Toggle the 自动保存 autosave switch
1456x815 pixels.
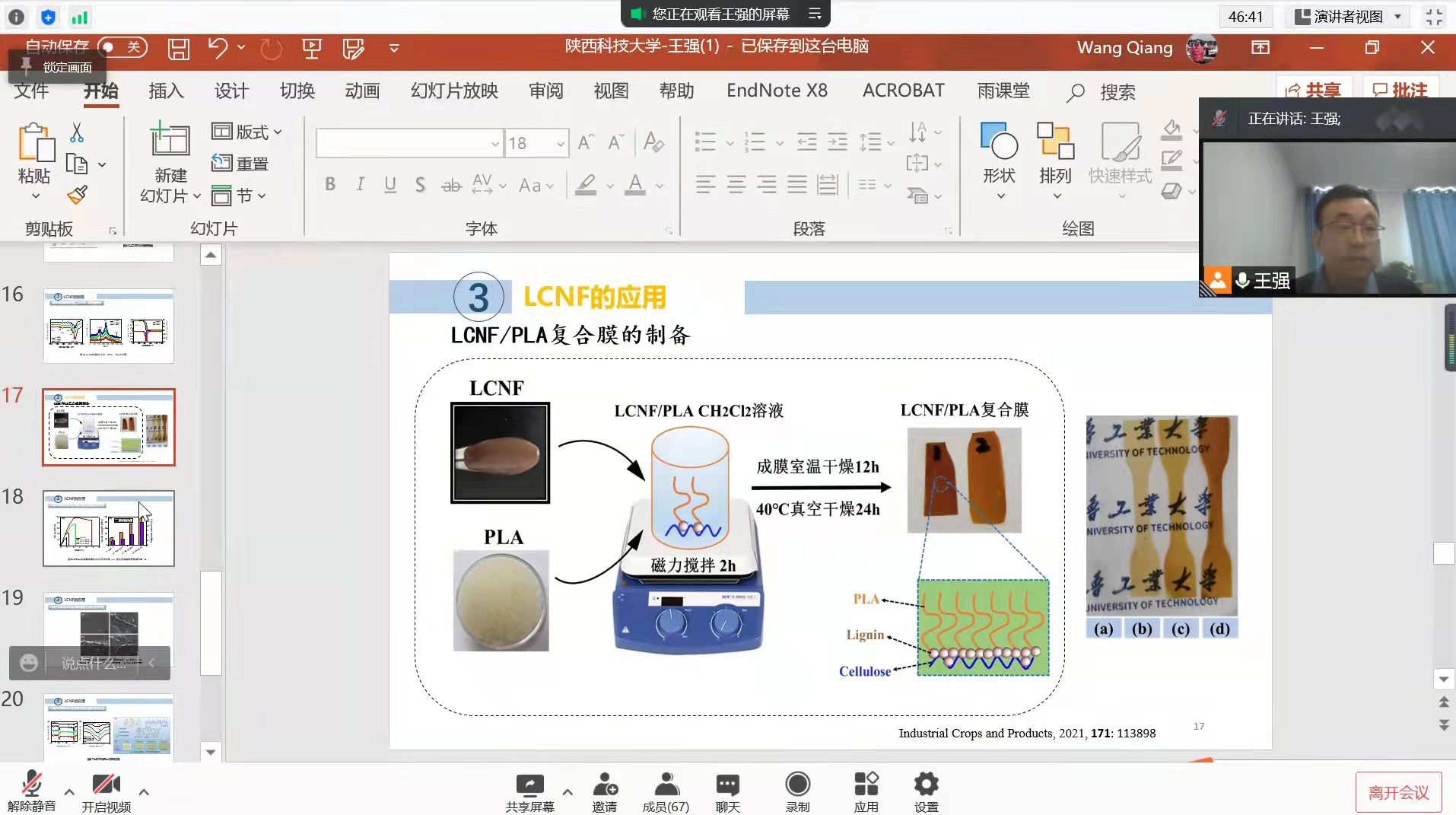[122, 48]
